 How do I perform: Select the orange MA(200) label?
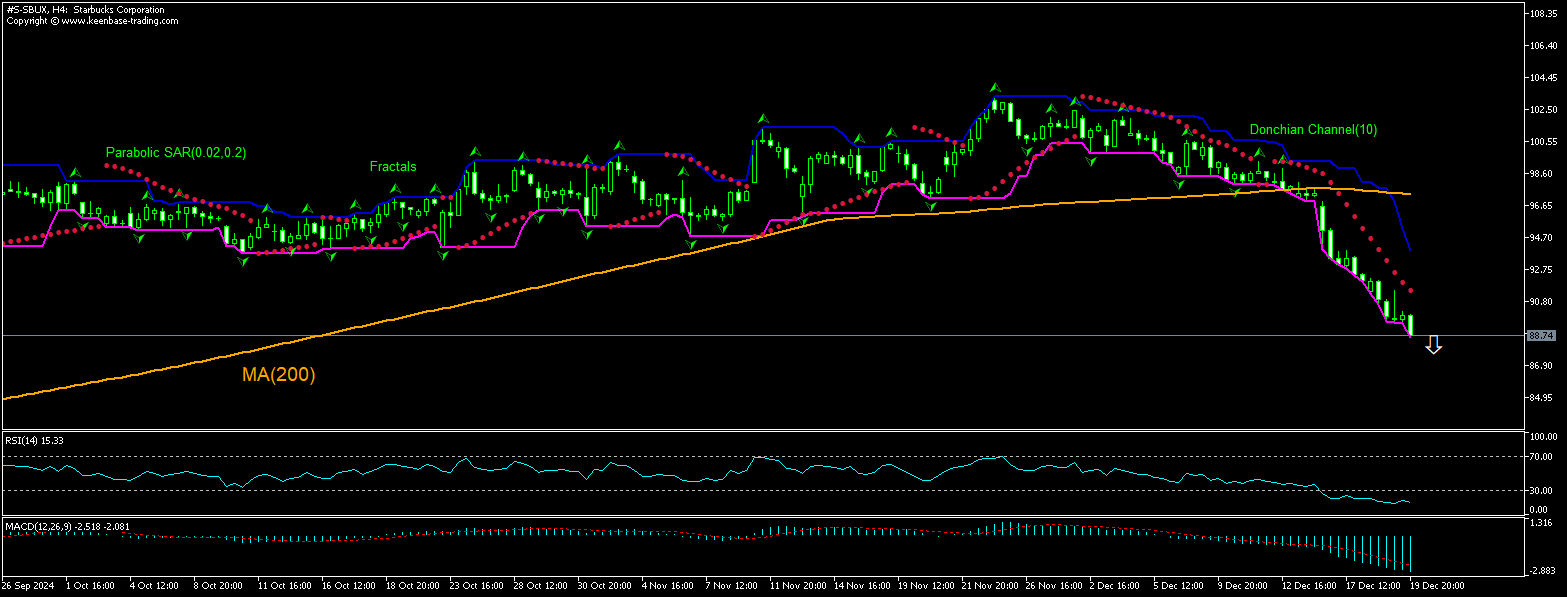pyautogui.click(x=278, y=375)
